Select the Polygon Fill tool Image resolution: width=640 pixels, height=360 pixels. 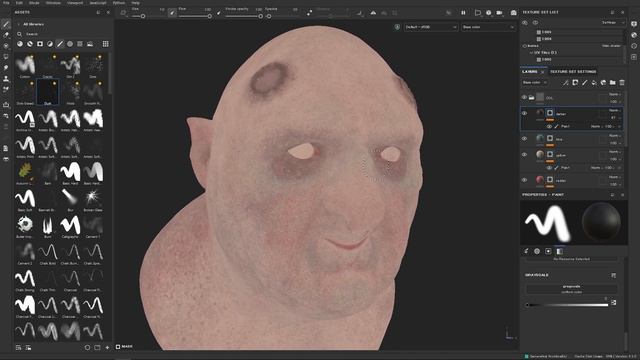6,57
